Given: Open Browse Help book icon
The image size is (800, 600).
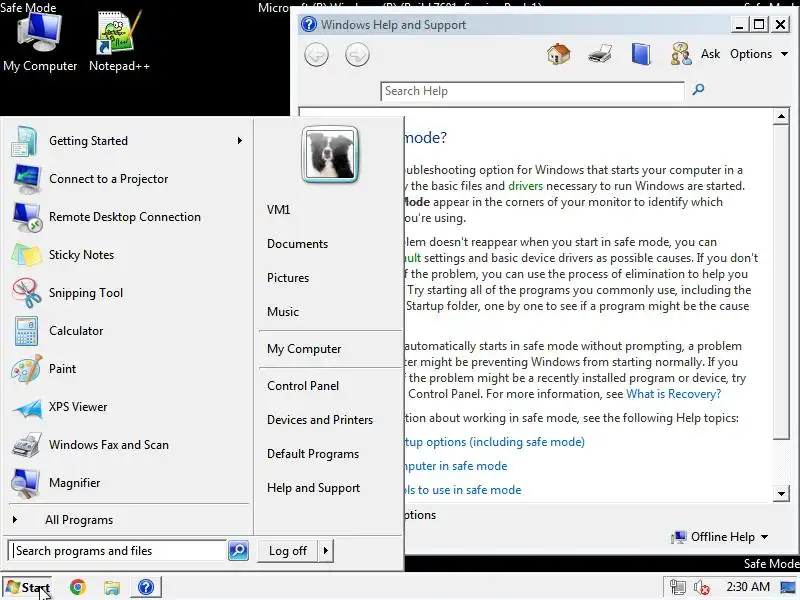Looking at the screenshot, I should [x=641, y=54].
